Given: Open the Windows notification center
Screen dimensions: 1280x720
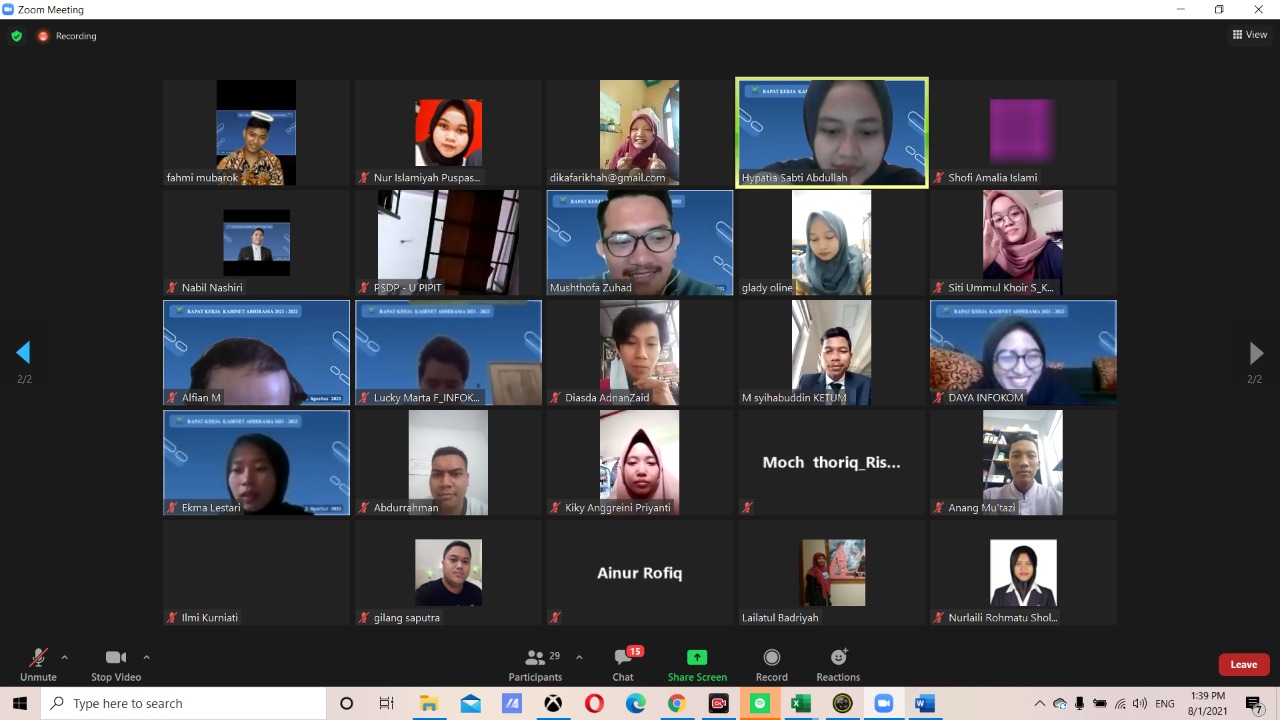Looking at the screenshot, I should (x=1254, y=704).
